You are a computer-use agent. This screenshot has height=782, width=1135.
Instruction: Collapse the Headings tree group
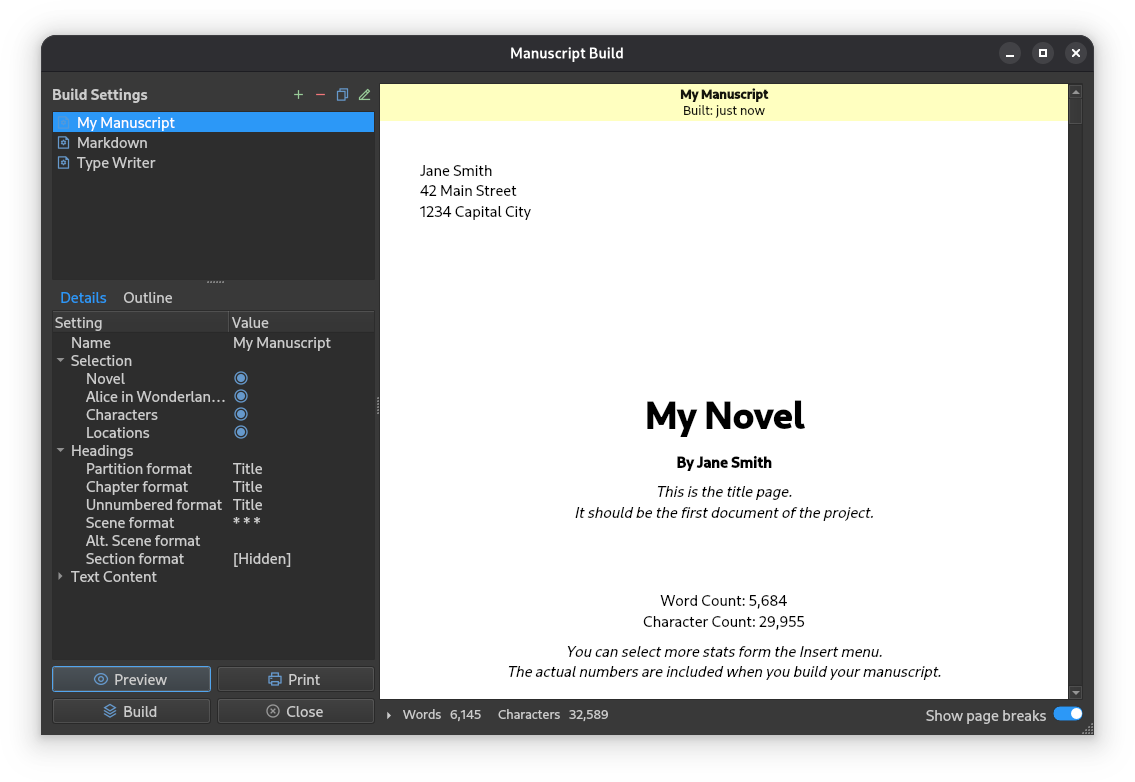tap(61, 450)
